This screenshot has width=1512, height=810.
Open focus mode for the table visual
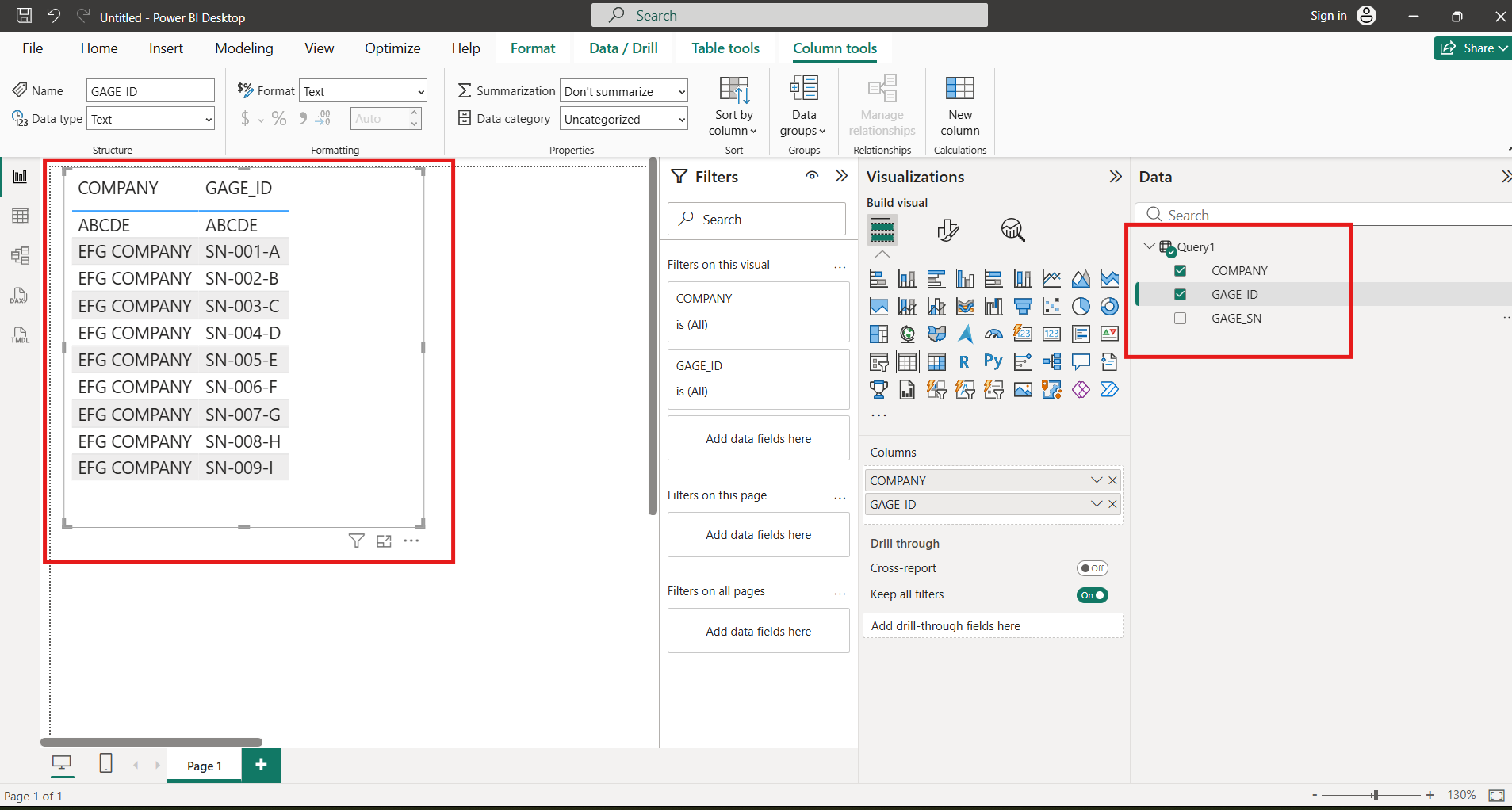tap(385, 541)
